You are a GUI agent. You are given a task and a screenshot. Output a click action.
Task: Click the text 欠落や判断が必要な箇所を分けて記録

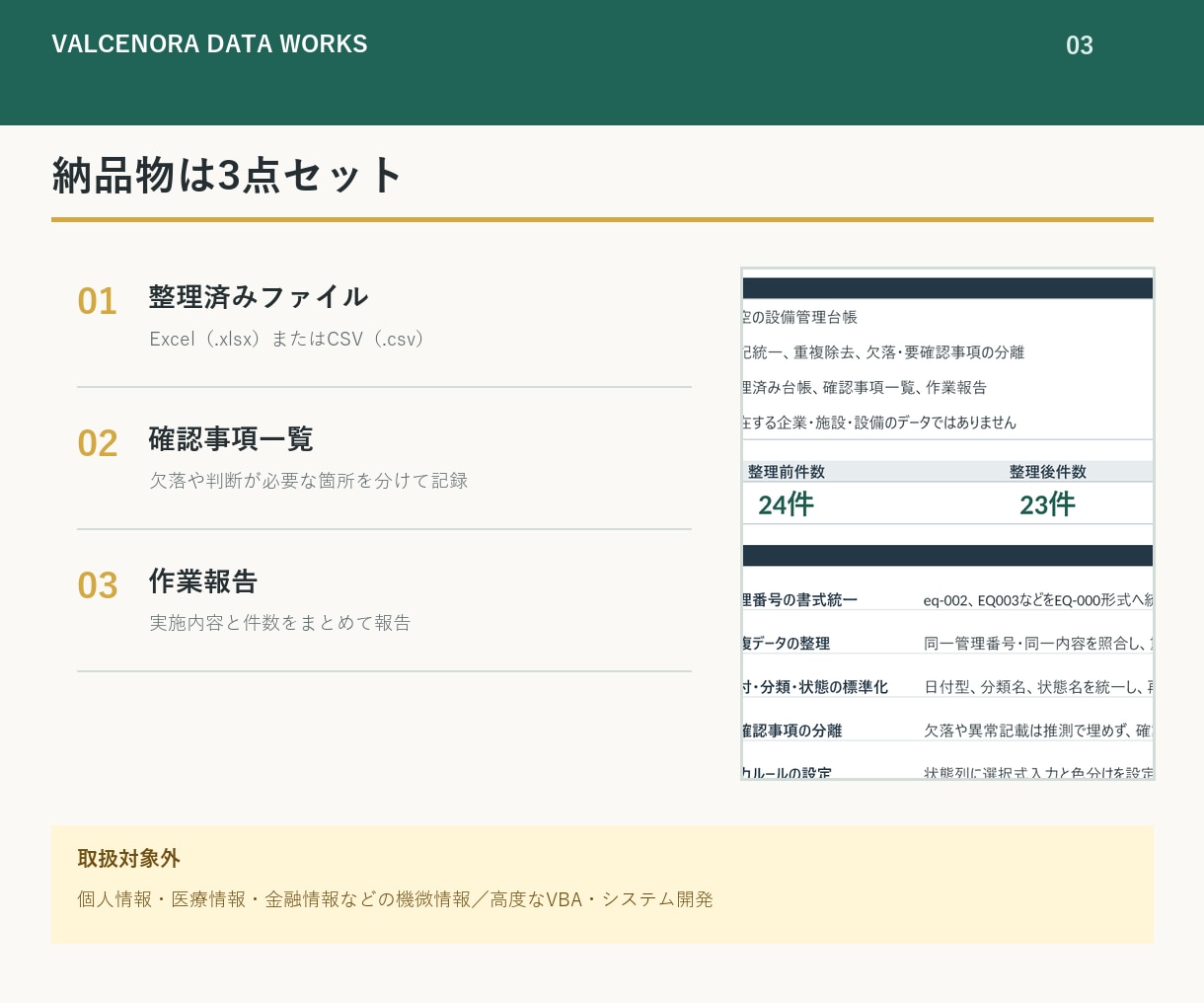pyautogui.click(x=309, y=481)
